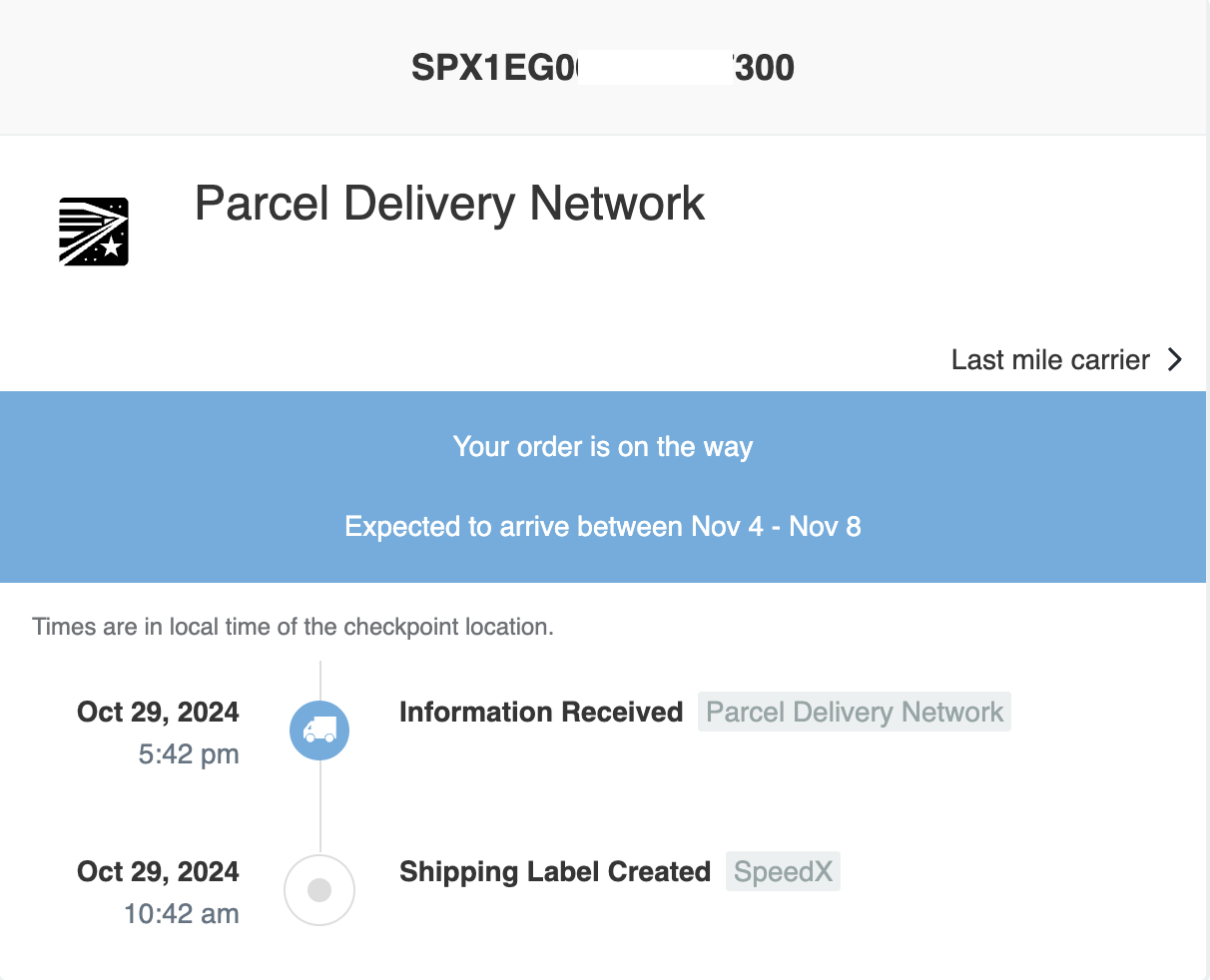Click the expected arrival Nov 4 - Nov 8 text

click(x=603, y=527)
